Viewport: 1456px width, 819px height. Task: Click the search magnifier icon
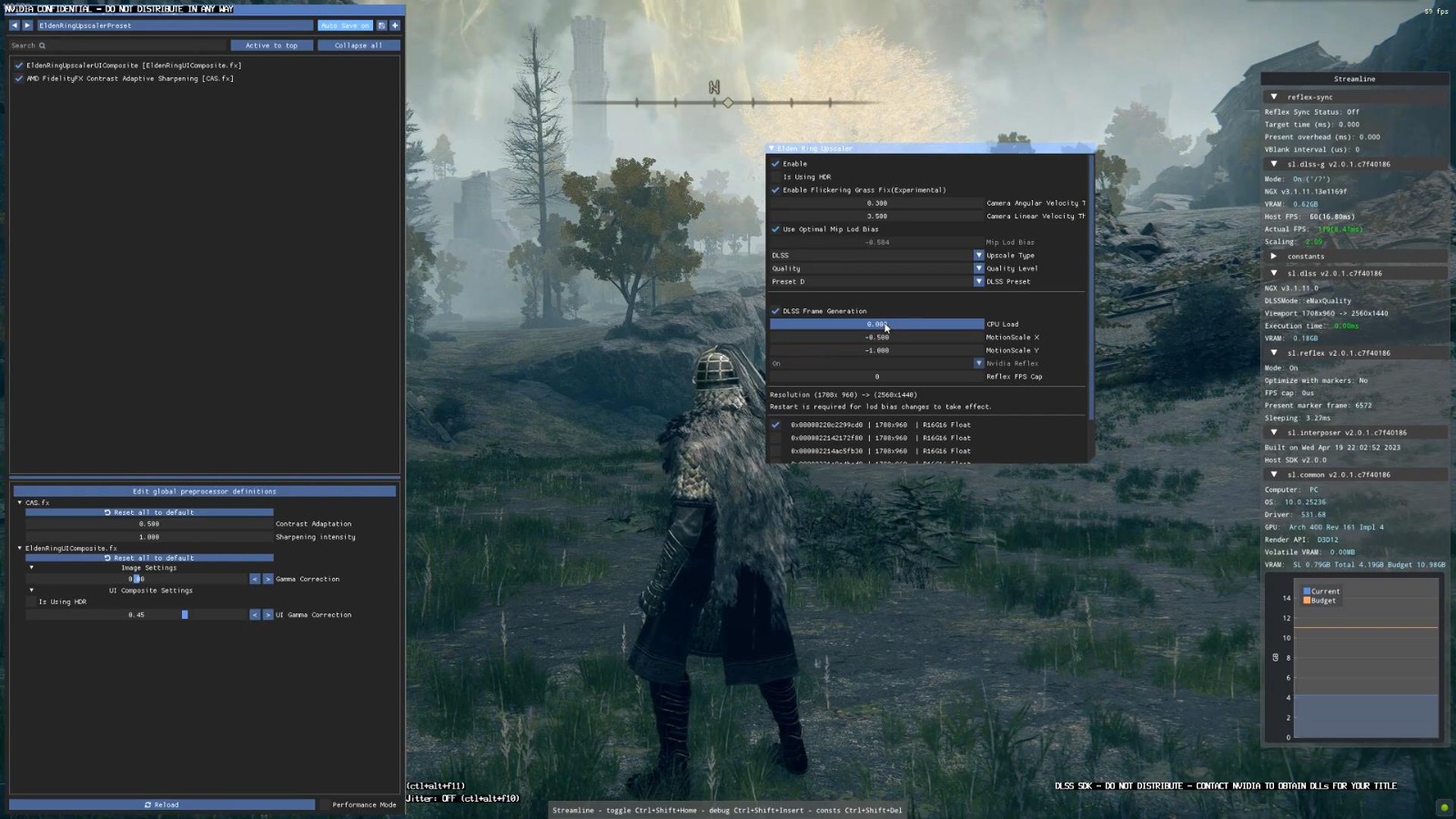(x=42, y=45)
